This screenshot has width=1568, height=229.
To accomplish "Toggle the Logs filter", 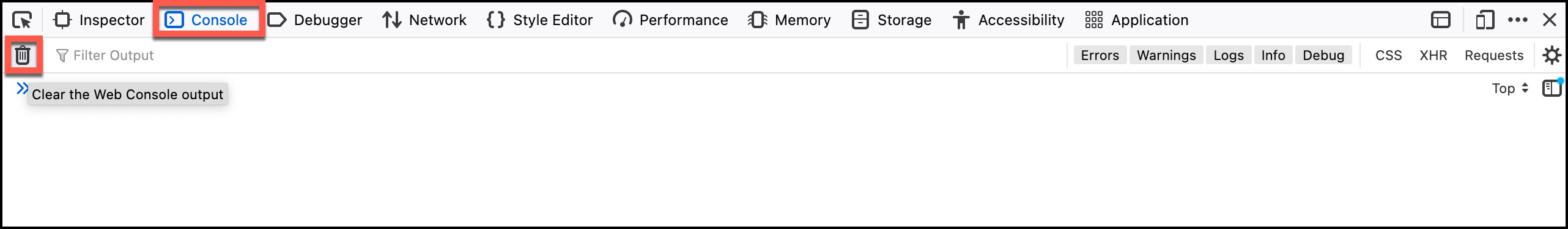I will [x=1229, y=55].
